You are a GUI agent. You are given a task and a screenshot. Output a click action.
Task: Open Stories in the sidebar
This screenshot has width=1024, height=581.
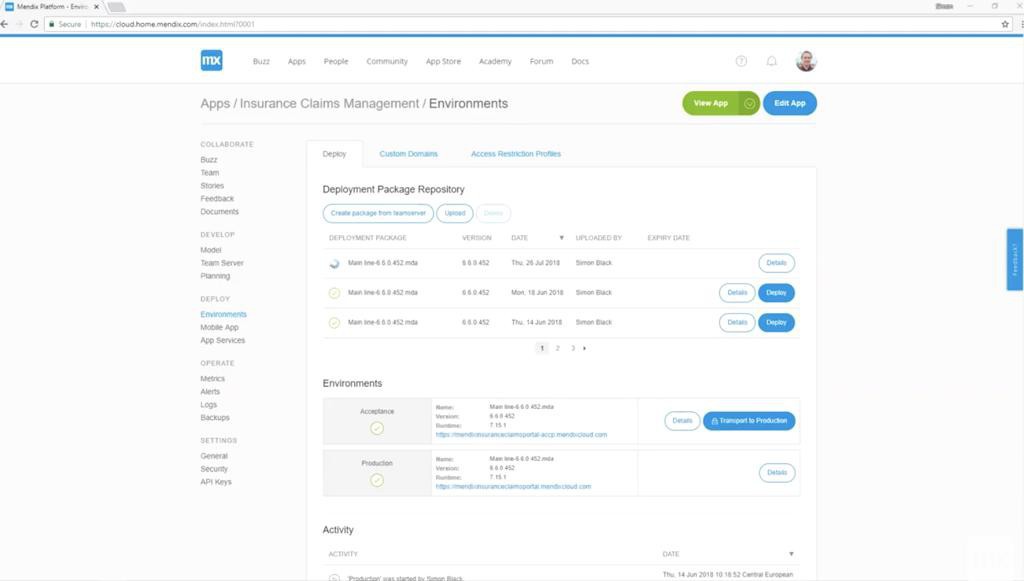click(x=212, y=186)
